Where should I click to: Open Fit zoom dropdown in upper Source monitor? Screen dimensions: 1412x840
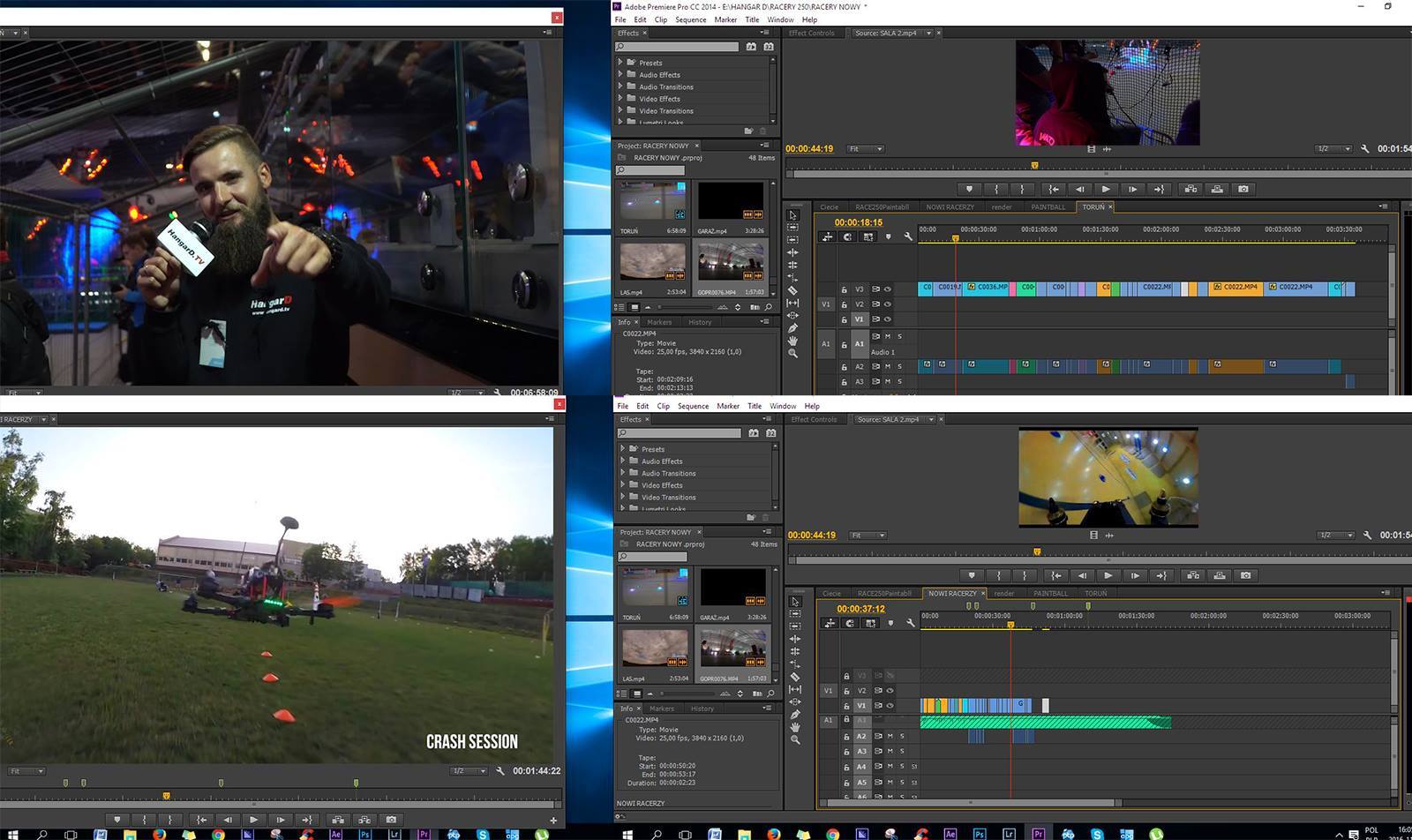click(865, 149)
